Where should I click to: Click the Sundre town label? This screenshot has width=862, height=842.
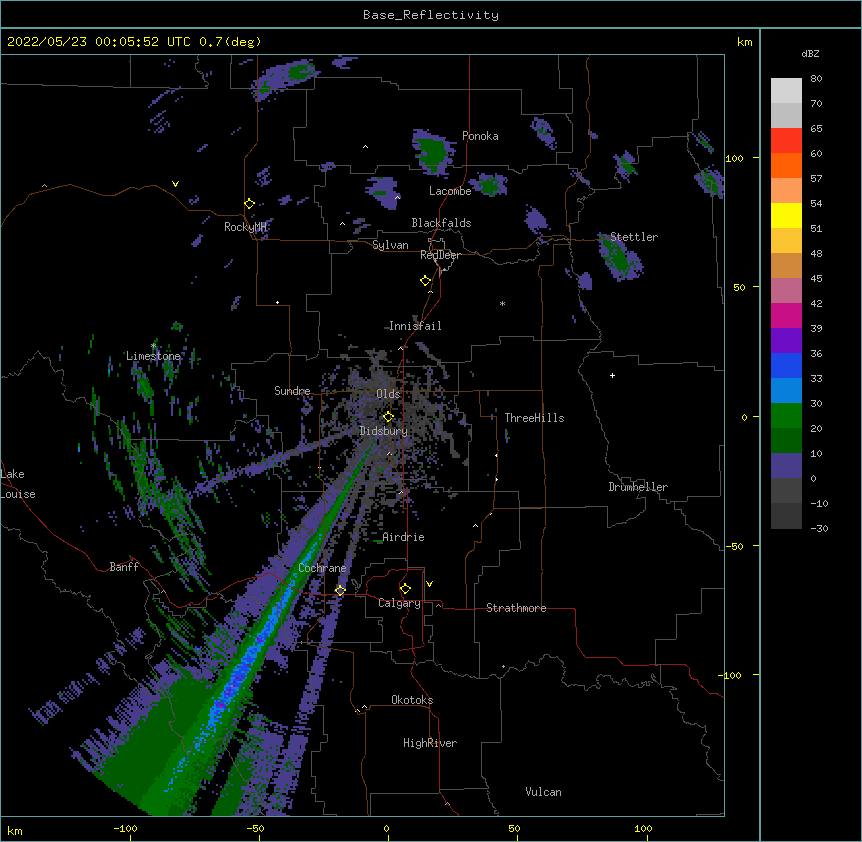(292, 391)
